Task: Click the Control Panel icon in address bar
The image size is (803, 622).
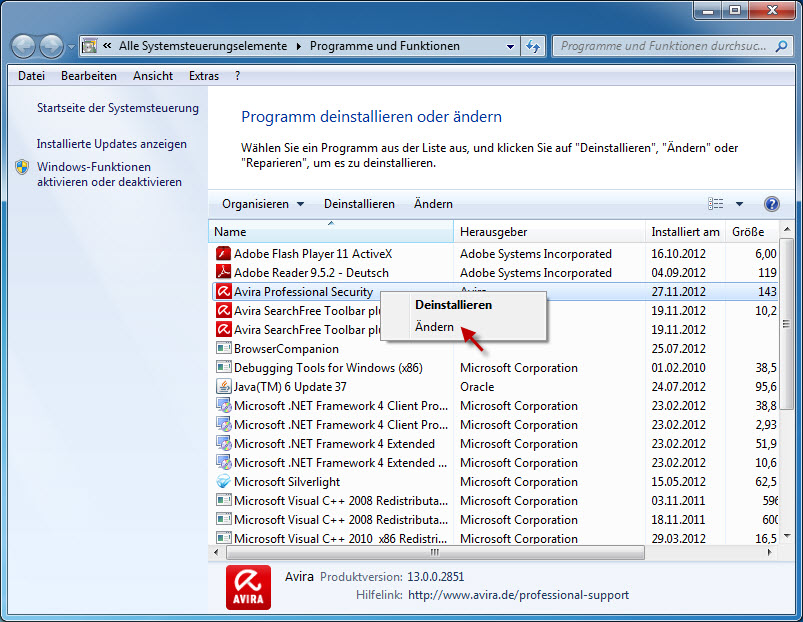Action: [x=90, y=46]
